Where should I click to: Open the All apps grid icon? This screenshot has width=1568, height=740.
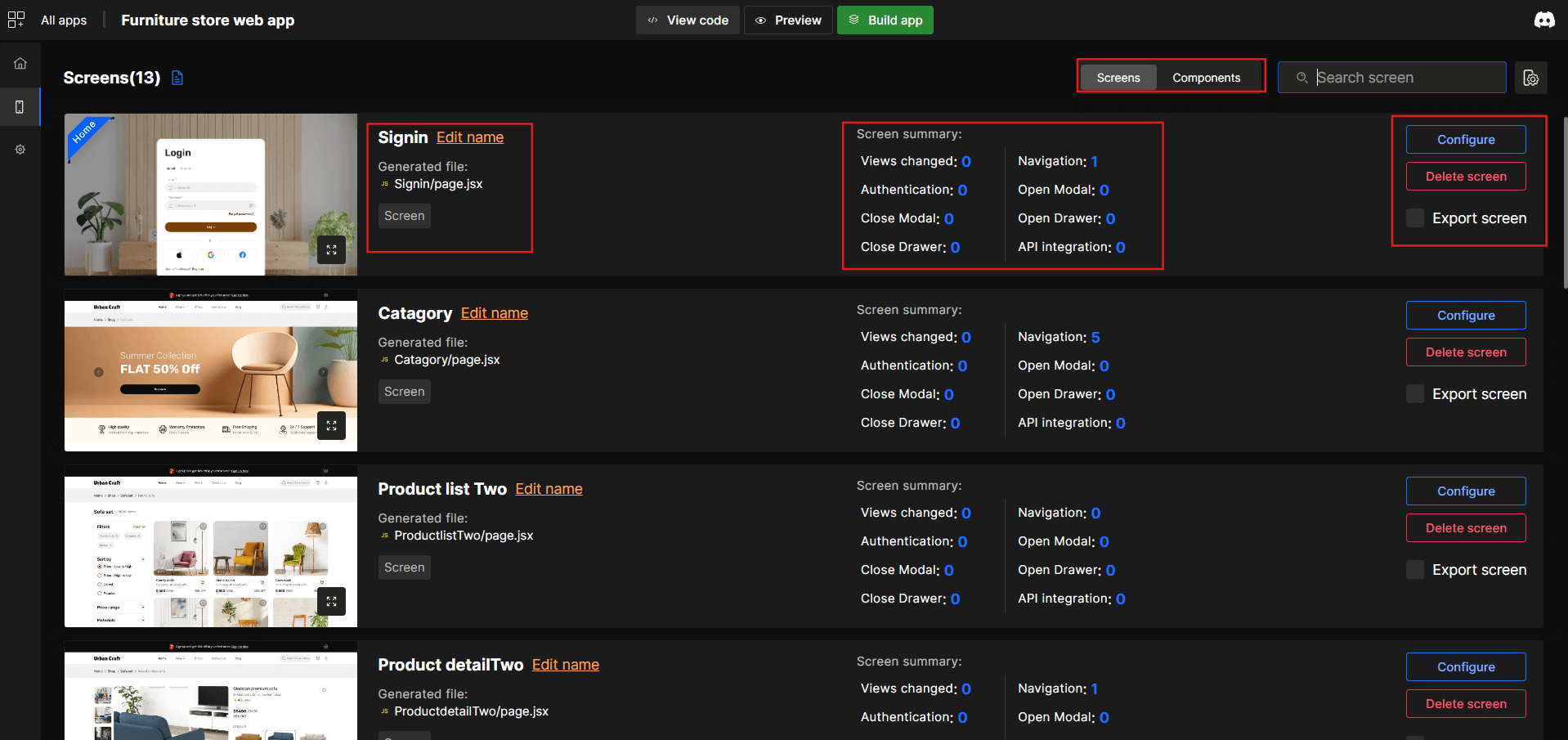click(x=16, y=20)
